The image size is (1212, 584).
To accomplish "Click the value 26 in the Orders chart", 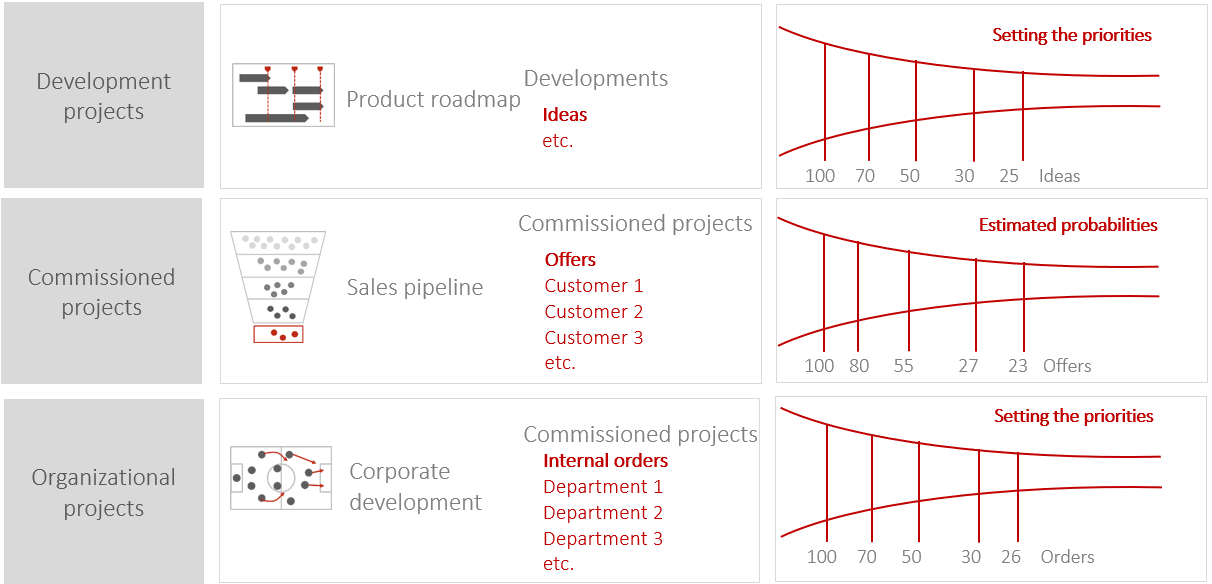I will [1012, 557].
